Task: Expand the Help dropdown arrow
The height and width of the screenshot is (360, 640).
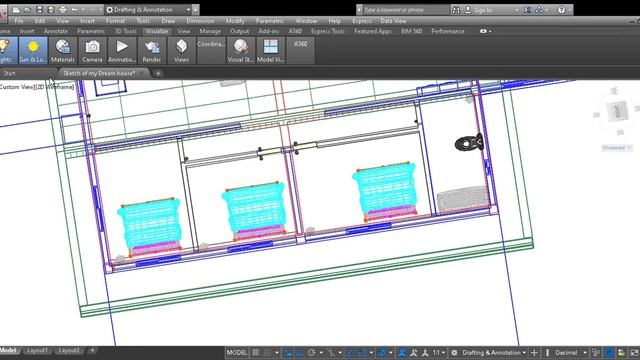Action: pos(570,10)
